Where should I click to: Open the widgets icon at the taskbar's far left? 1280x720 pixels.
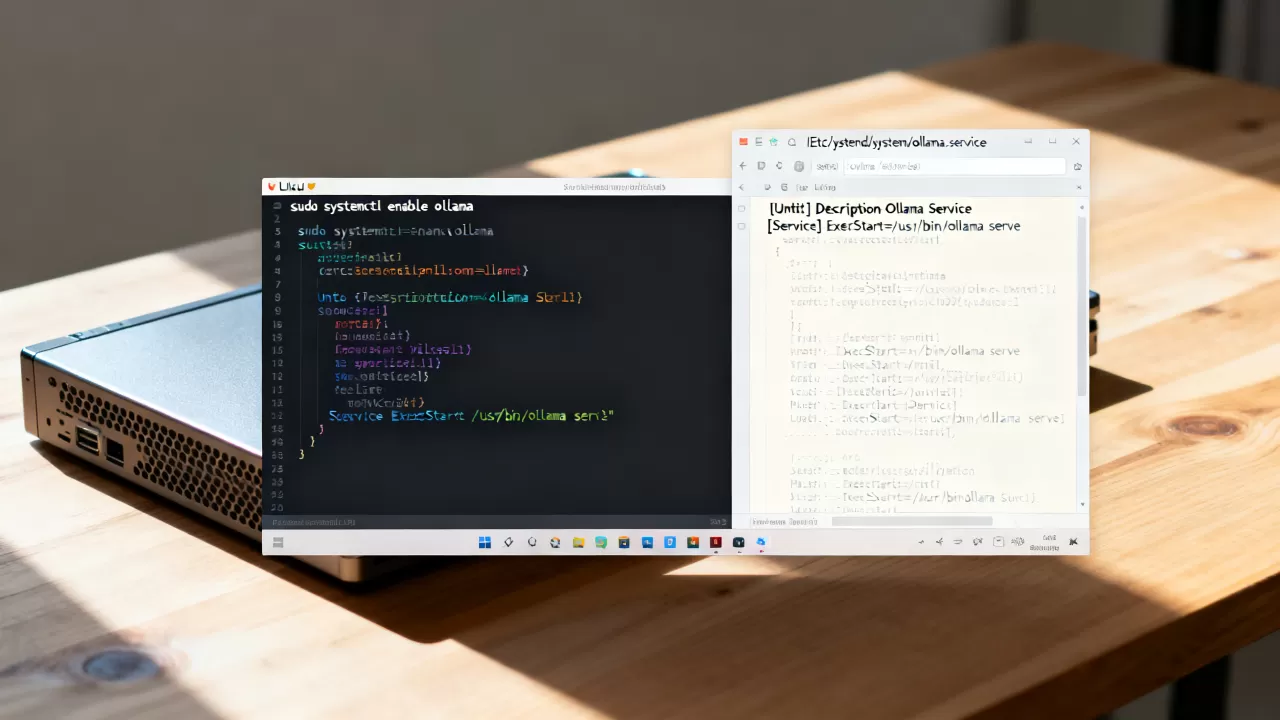pyautogui.click(x=278, y=542)
